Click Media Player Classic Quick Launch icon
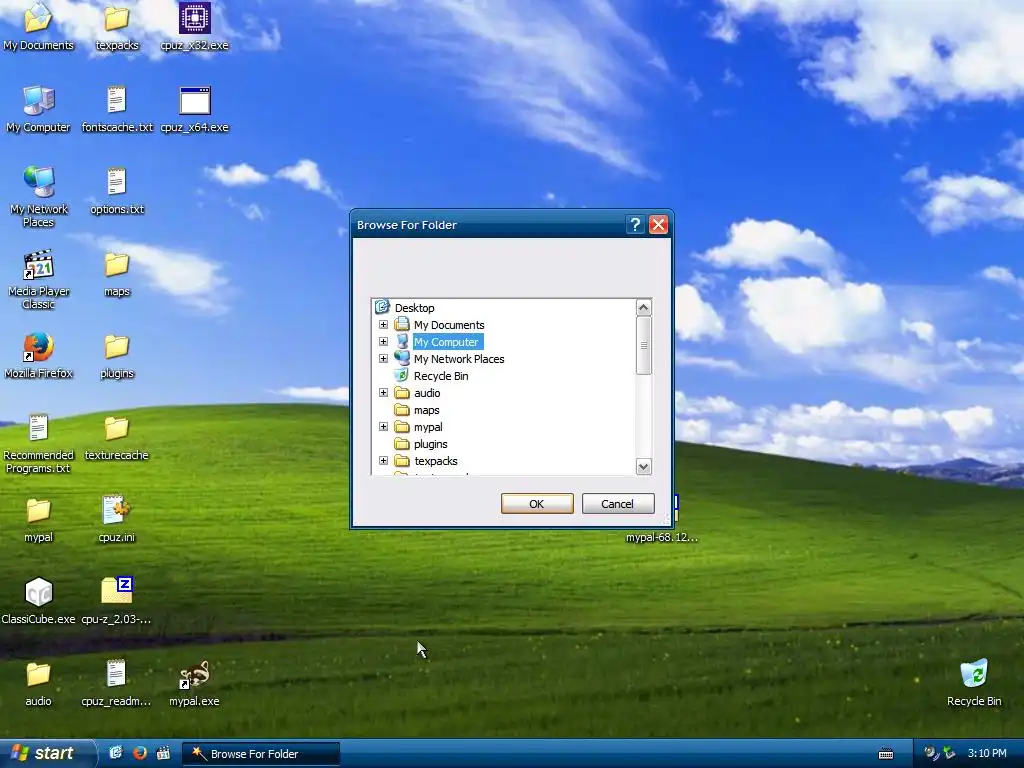1024x768 pixels. 163,753
